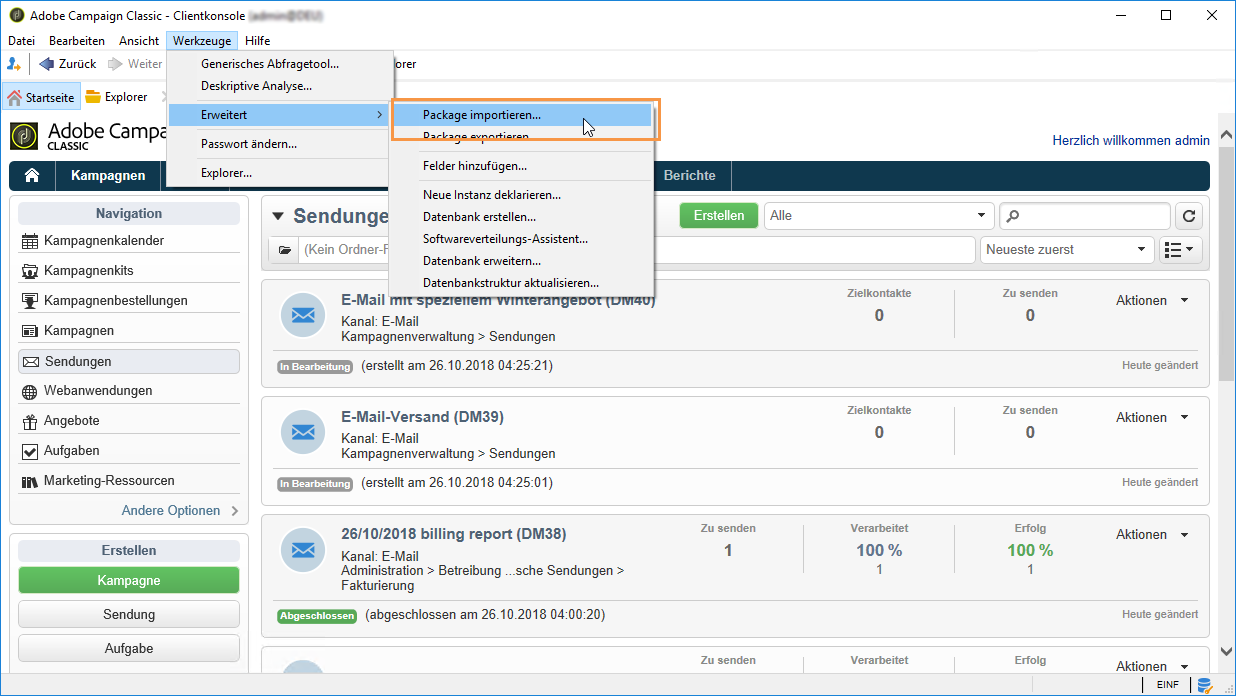
Task: Open the Kampagnen tab in the navy bar
Action: coord(108,175)
